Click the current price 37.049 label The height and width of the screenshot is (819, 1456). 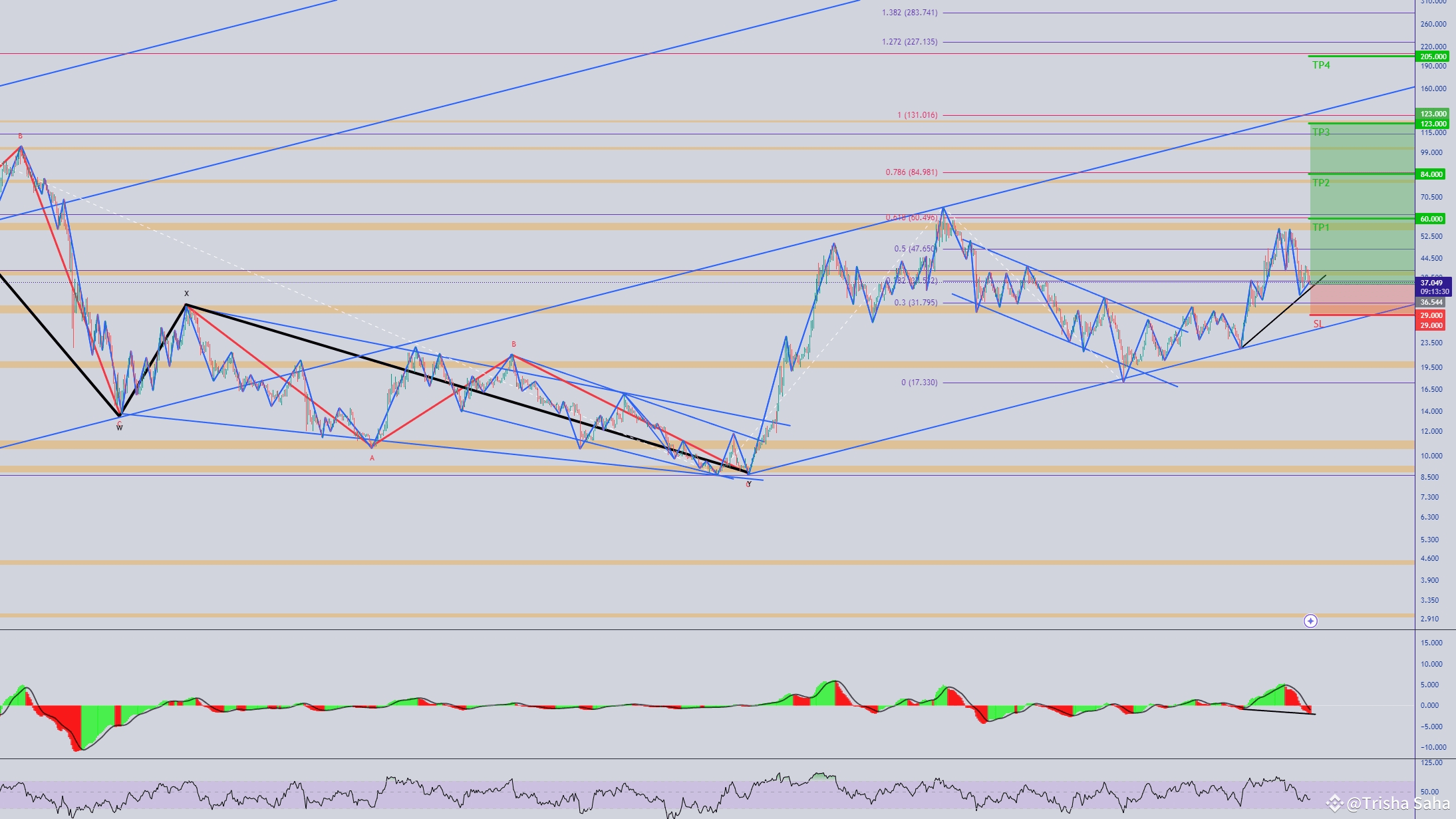[x=1431, y=283]
